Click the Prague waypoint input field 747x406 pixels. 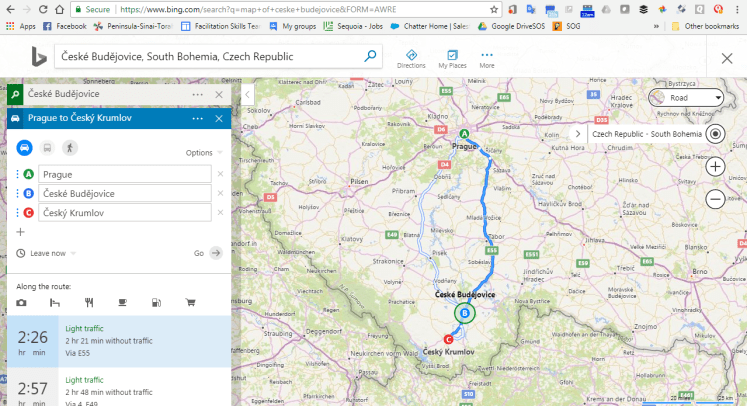coord(124,174)
